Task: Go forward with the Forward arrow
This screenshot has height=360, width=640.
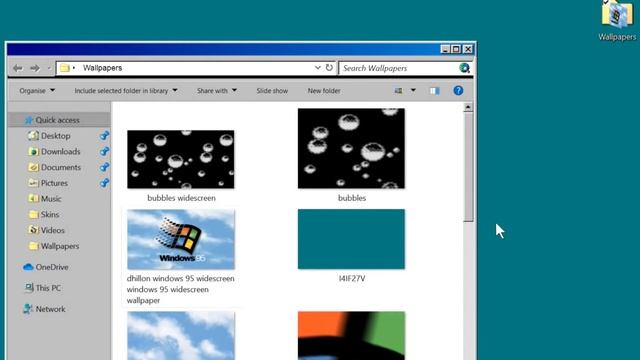Action: click(35, 68)
